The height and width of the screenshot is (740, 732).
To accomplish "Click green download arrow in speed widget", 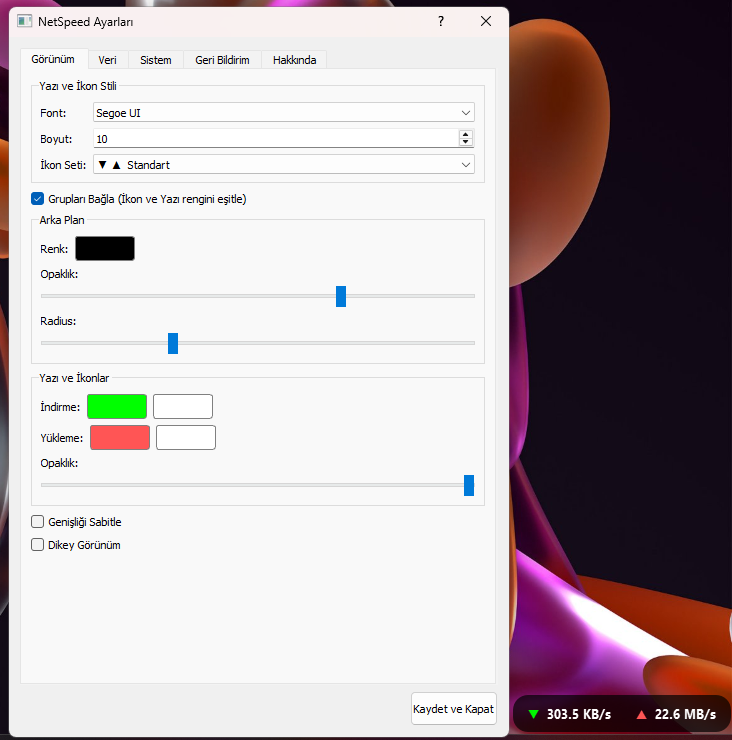I will pyautogui.click(x=534, y=714).
